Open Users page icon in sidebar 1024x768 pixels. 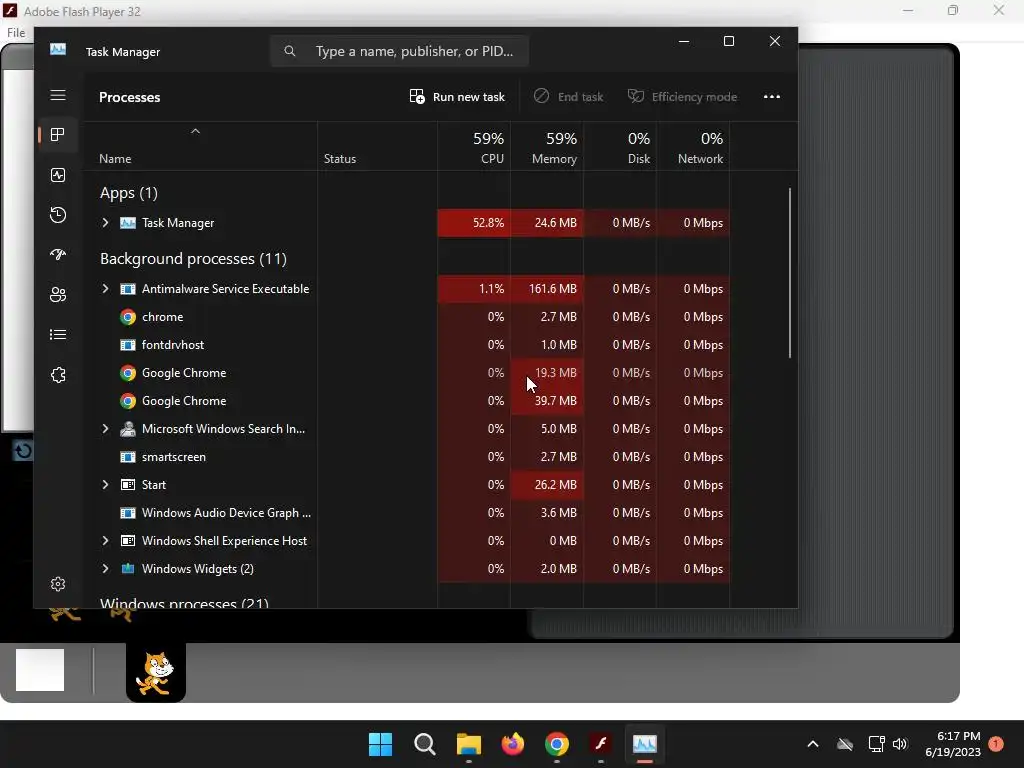[57, 295]
